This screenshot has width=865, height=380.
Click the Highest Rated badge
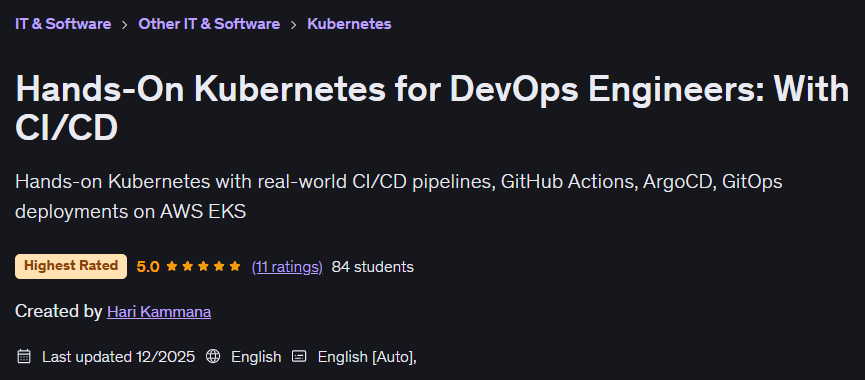(x=71, y=266)
